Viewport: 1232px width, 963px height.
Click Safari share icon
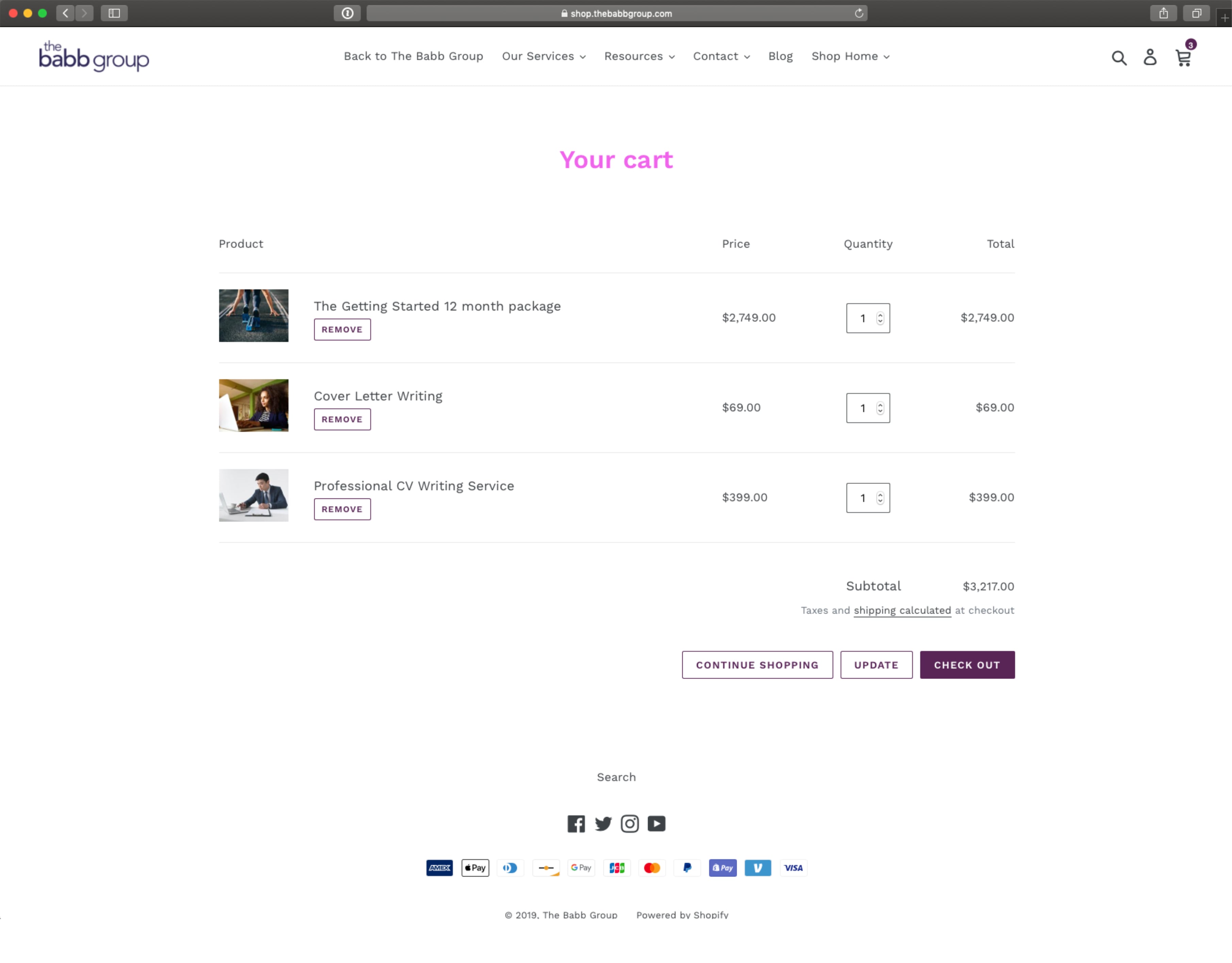pos(1163,13)
